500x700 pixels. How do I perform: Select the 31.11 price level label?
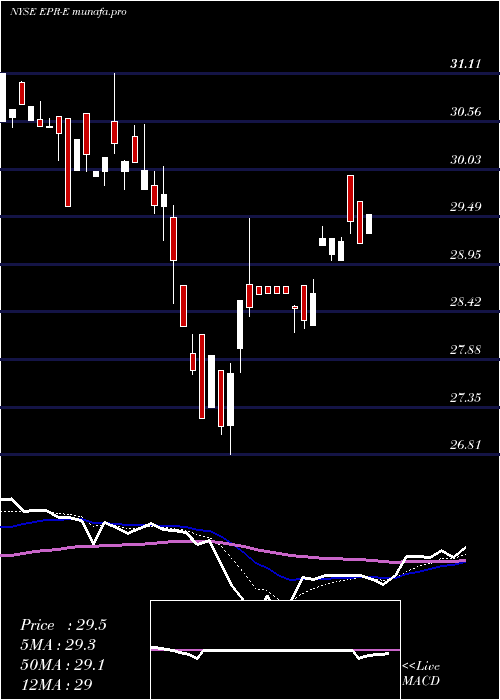click(465, 64)
